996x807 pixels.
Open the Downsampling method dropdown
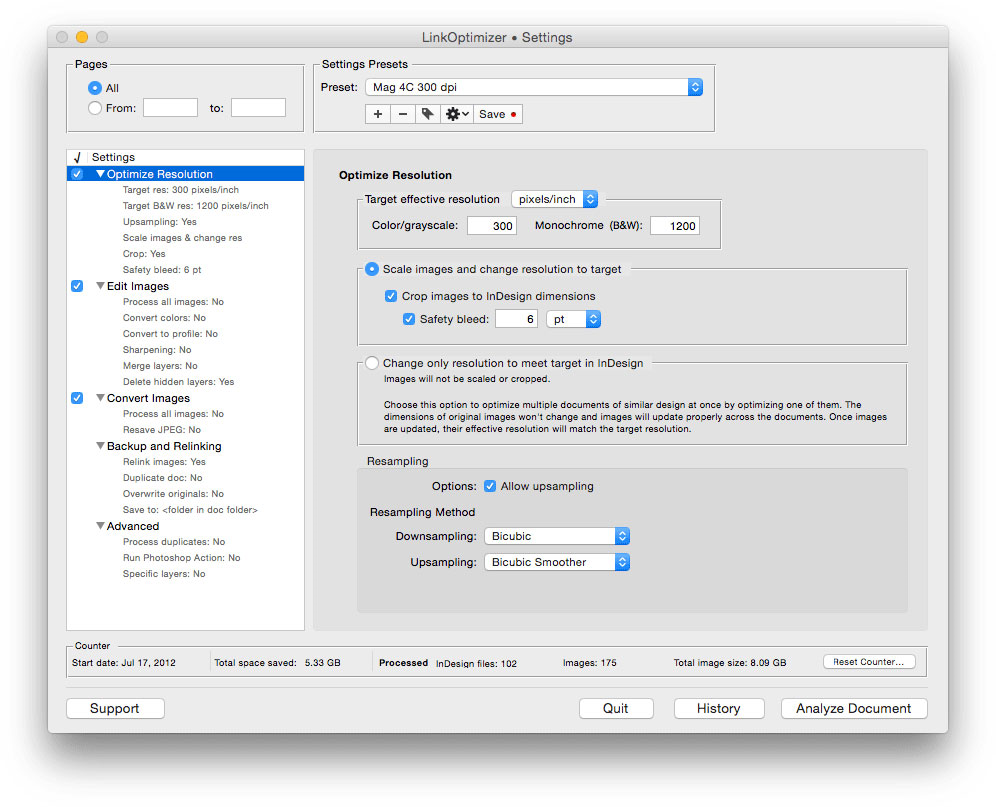[x=557, y=536]
